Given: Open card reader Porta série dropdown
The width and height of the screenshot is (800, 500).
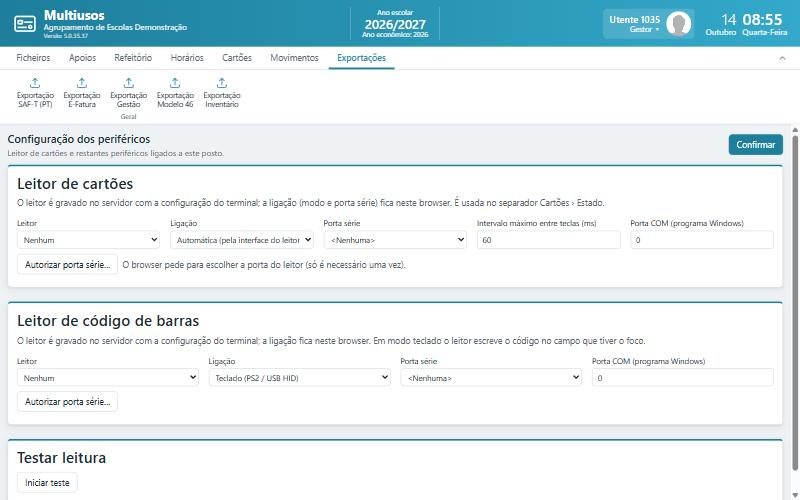Looking at the screenshot, I should click(x=395, y=240).
